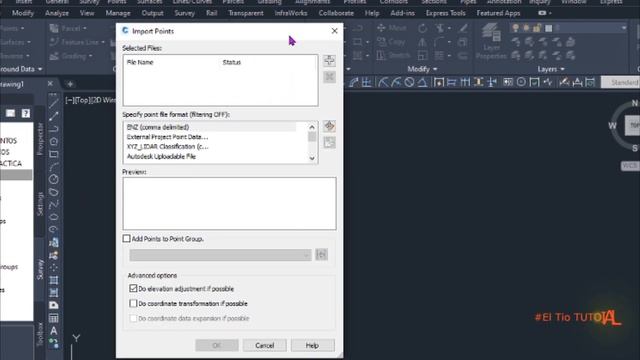Switch to the Settings toolspace tab

tap(40, 204)
